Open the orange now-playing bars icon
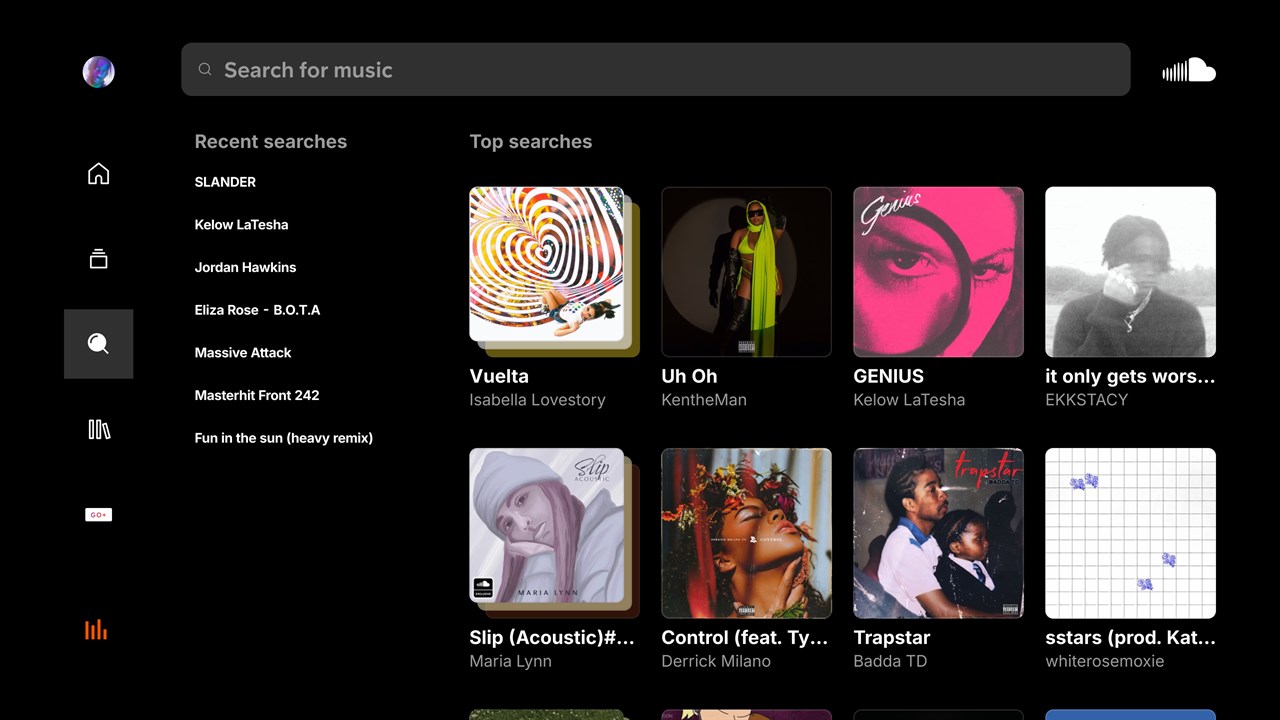The image size is (1280, 720). (96, 629)
